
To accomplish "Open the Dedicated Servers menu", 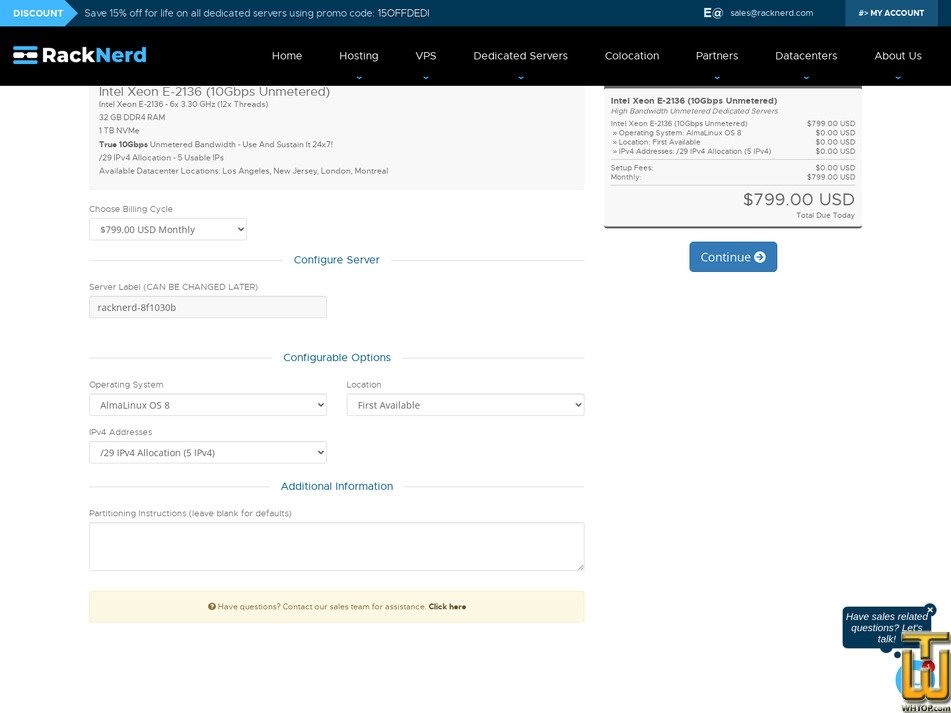I will click(x=520, y=56).
